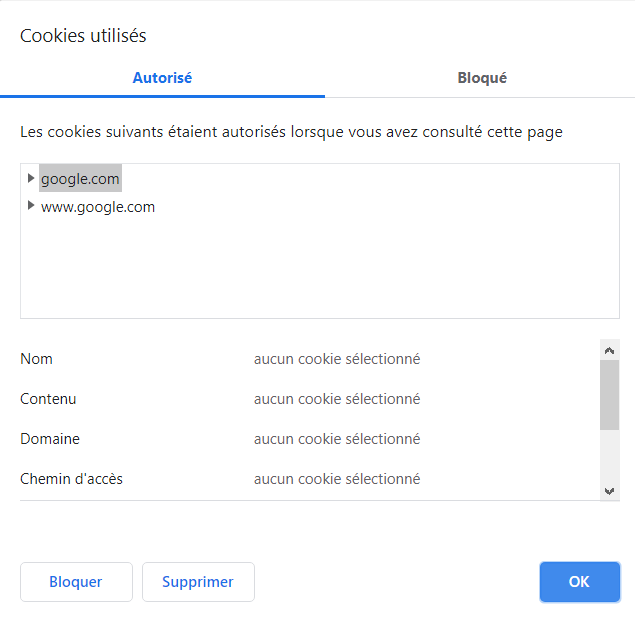
Task: Click the details scrollbar down arrow
Action: pyautogui.click(x=609, y=490)
